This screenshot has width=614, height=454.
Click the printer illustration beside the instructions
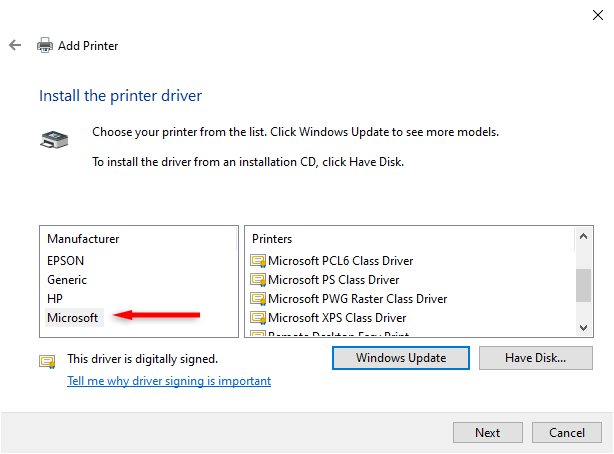coord(54,139)
